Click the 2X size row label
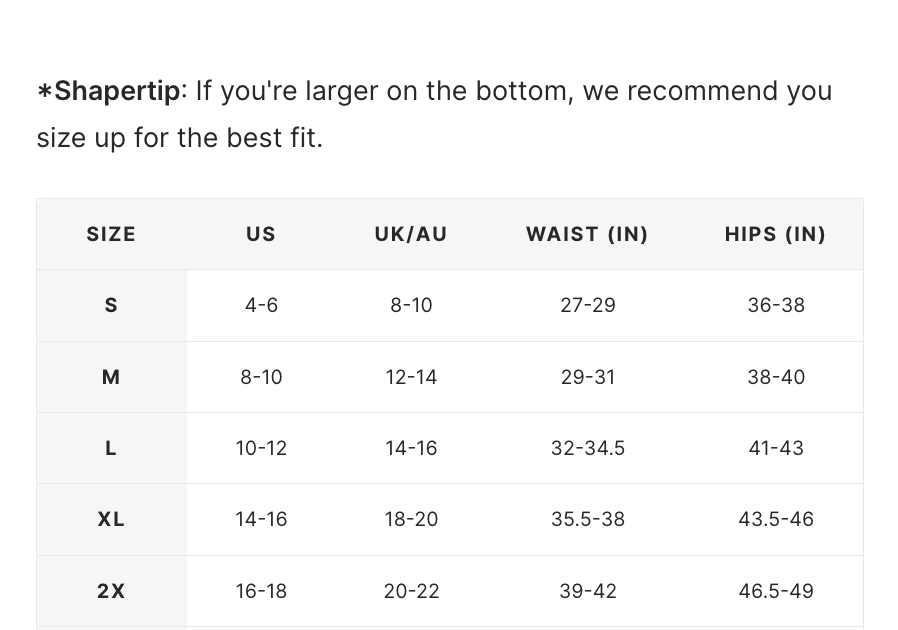Image resolution: width=898 pixels, height=630 pixels. click(x=111, y=591)
